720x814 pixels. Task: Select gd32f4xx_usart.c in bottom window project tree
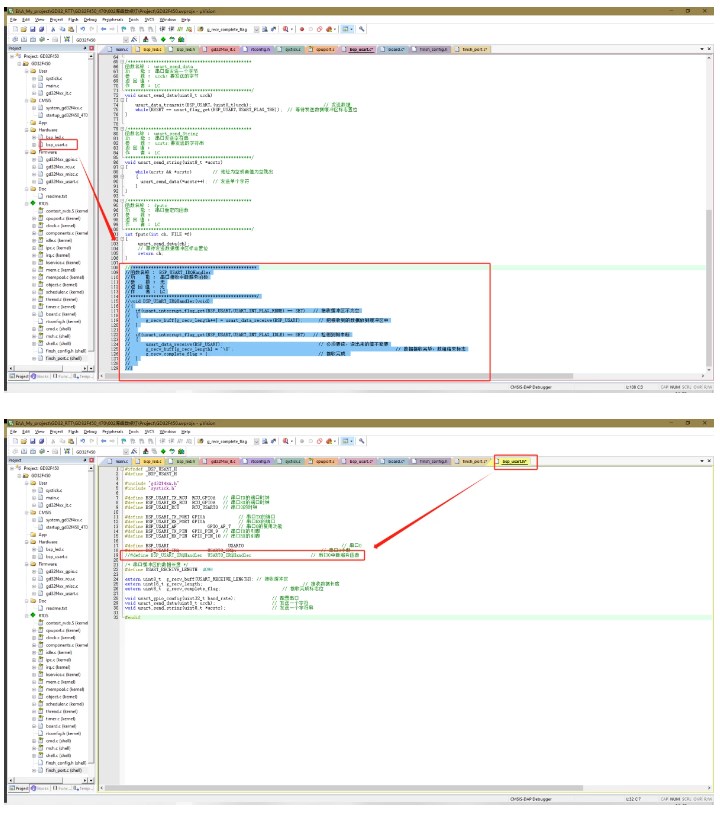pyautogui.click(x=62, y=593)
